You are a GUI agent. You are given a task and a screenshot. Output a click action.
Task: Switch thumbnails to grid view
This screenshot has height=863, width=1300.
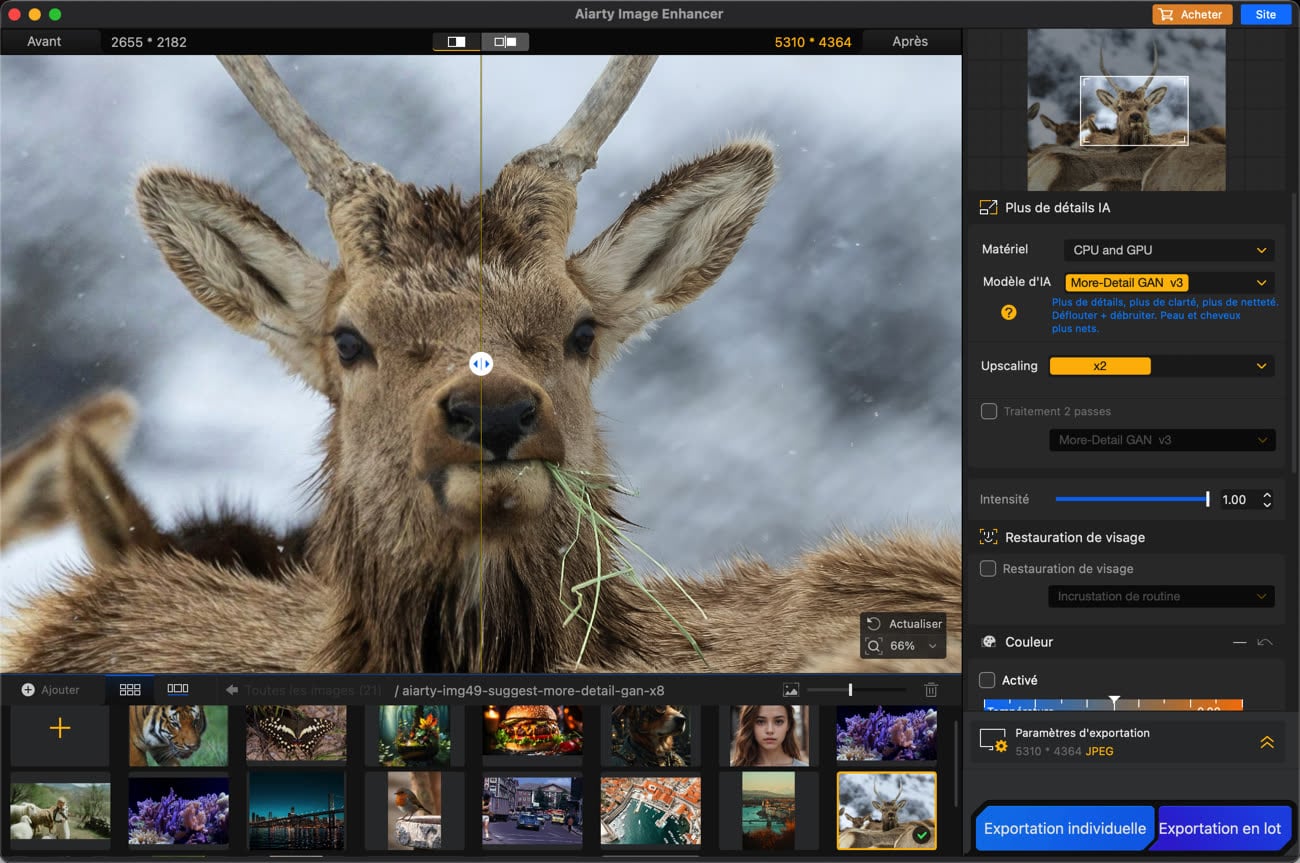pyautogui.click(x=130, y=689)
